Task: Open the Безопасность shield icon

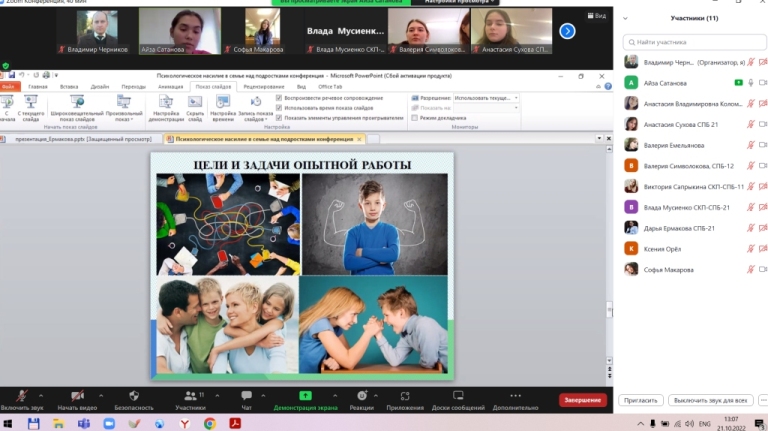Action: (x=134, y=395)
